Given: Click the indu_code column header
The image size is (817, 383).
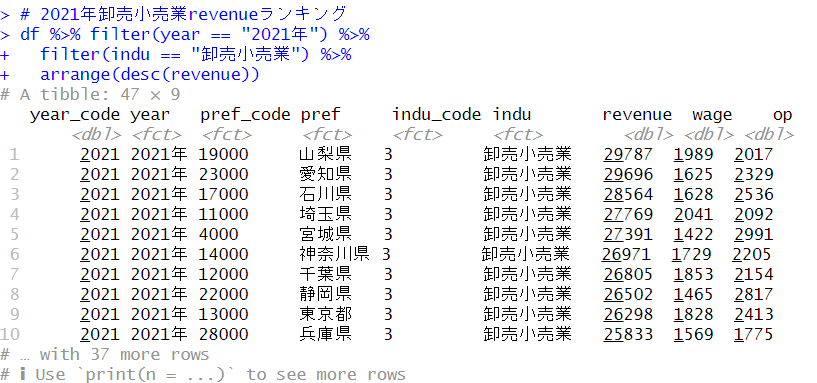Looking at the screenshot, I should pyautogui.click(x=436, y=115).
